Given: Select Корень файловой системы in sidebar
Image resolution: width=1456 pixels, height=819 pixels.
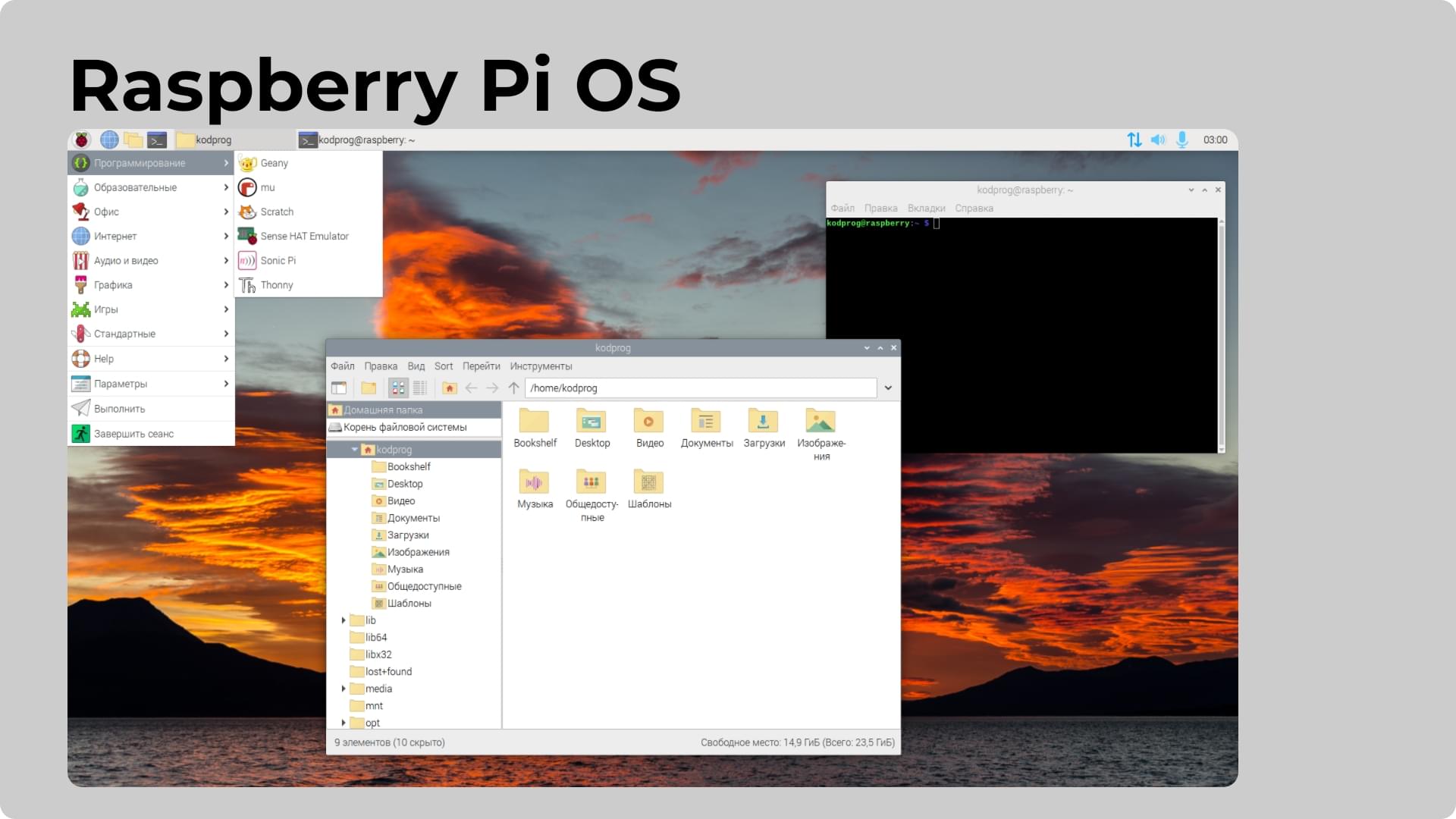Looking at the screenshot, I should (x=414, y=428).
